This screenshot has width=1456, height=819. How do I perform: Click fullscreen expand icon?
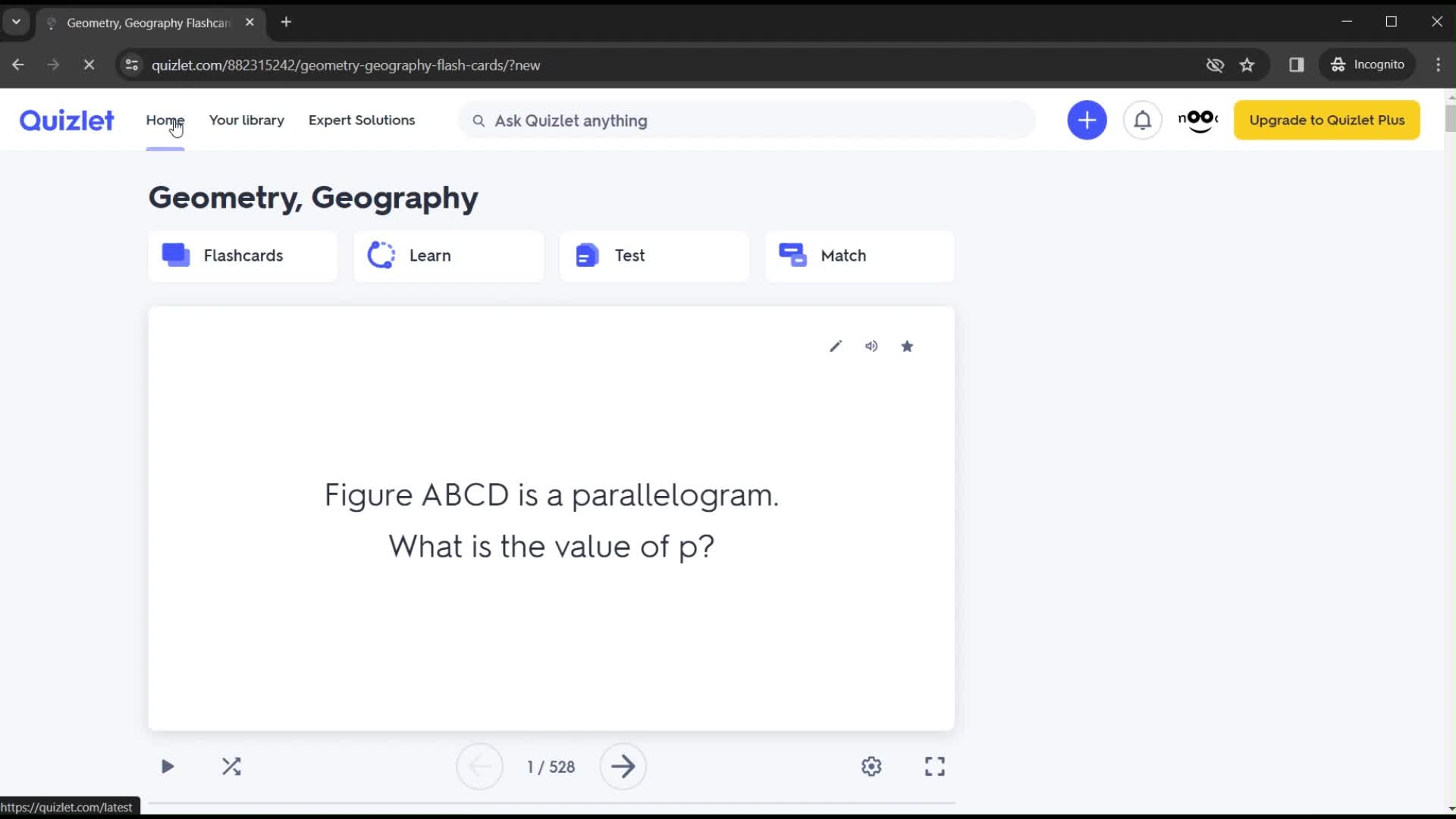[x=934, y=766]
